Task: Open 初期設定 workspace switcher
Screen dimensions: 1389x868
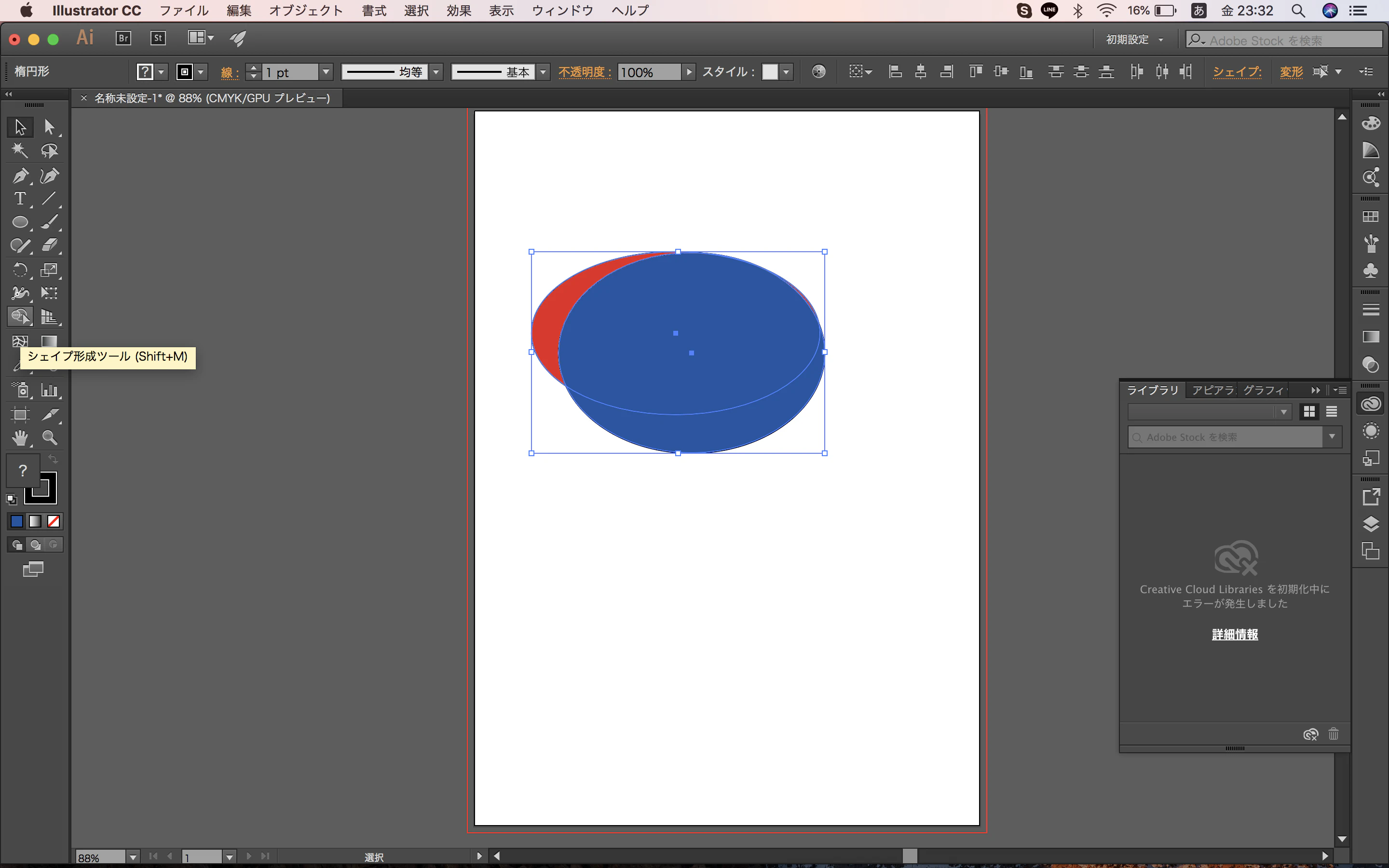Action: [1134, 40]
